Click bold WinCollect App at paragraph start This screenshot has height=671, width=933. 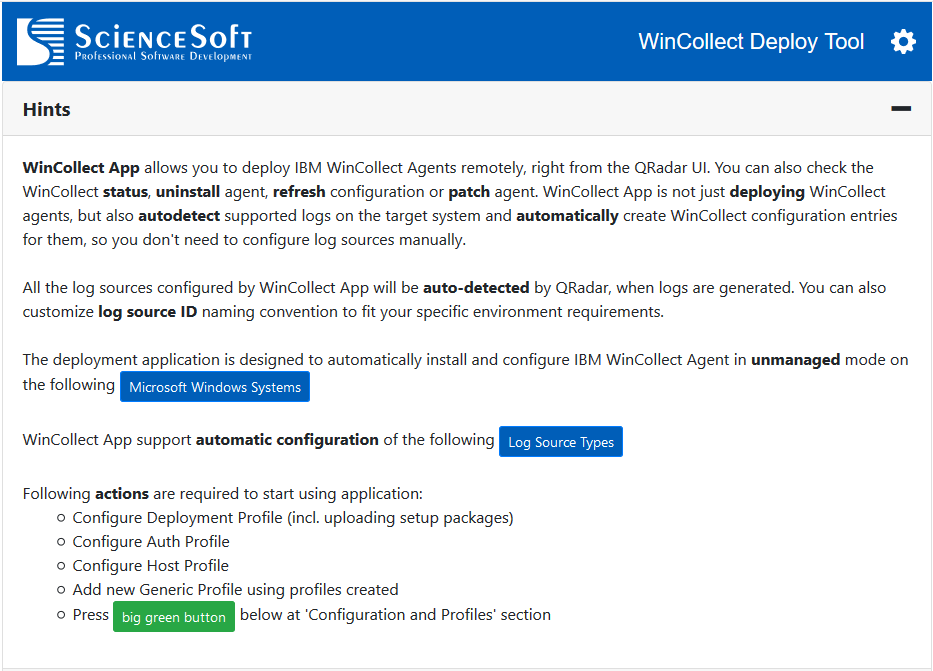[81, 168]
